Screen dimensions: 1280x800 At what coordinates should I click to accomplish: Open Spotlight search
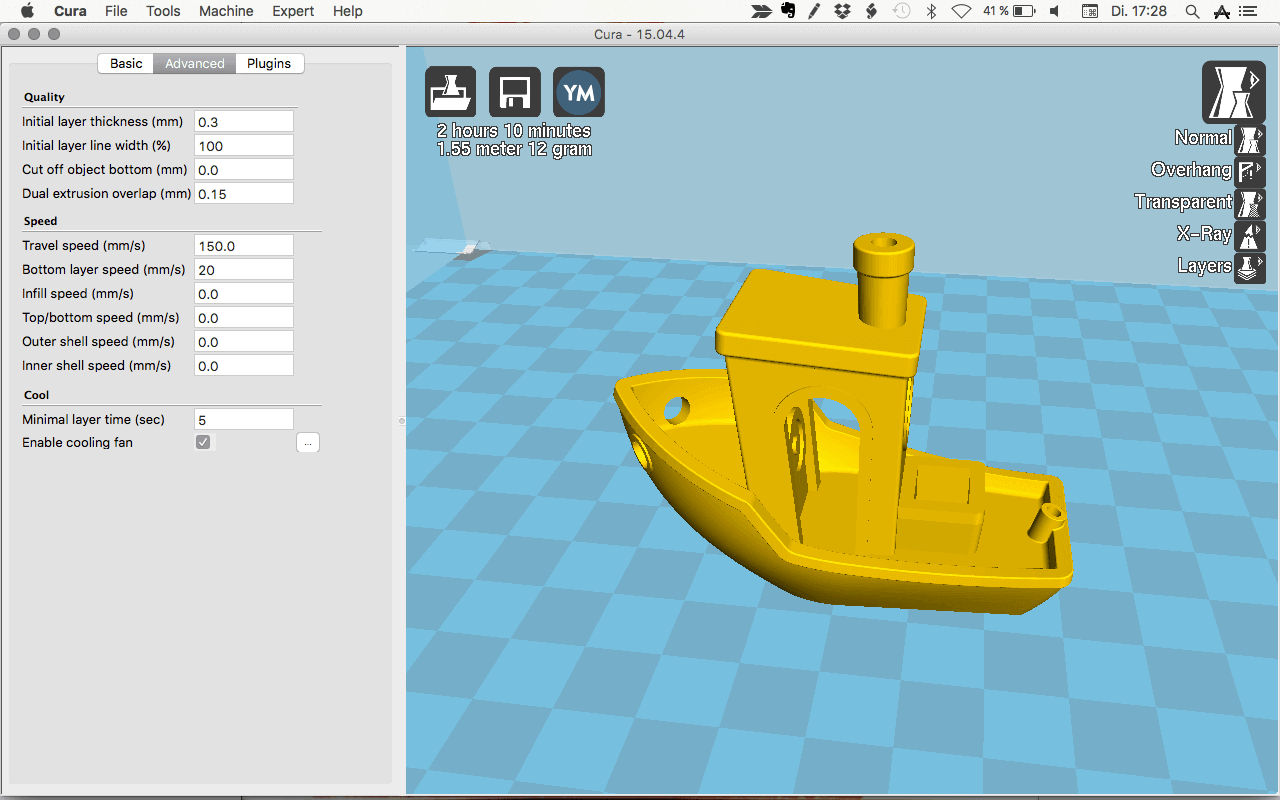tap(1193, 11)
